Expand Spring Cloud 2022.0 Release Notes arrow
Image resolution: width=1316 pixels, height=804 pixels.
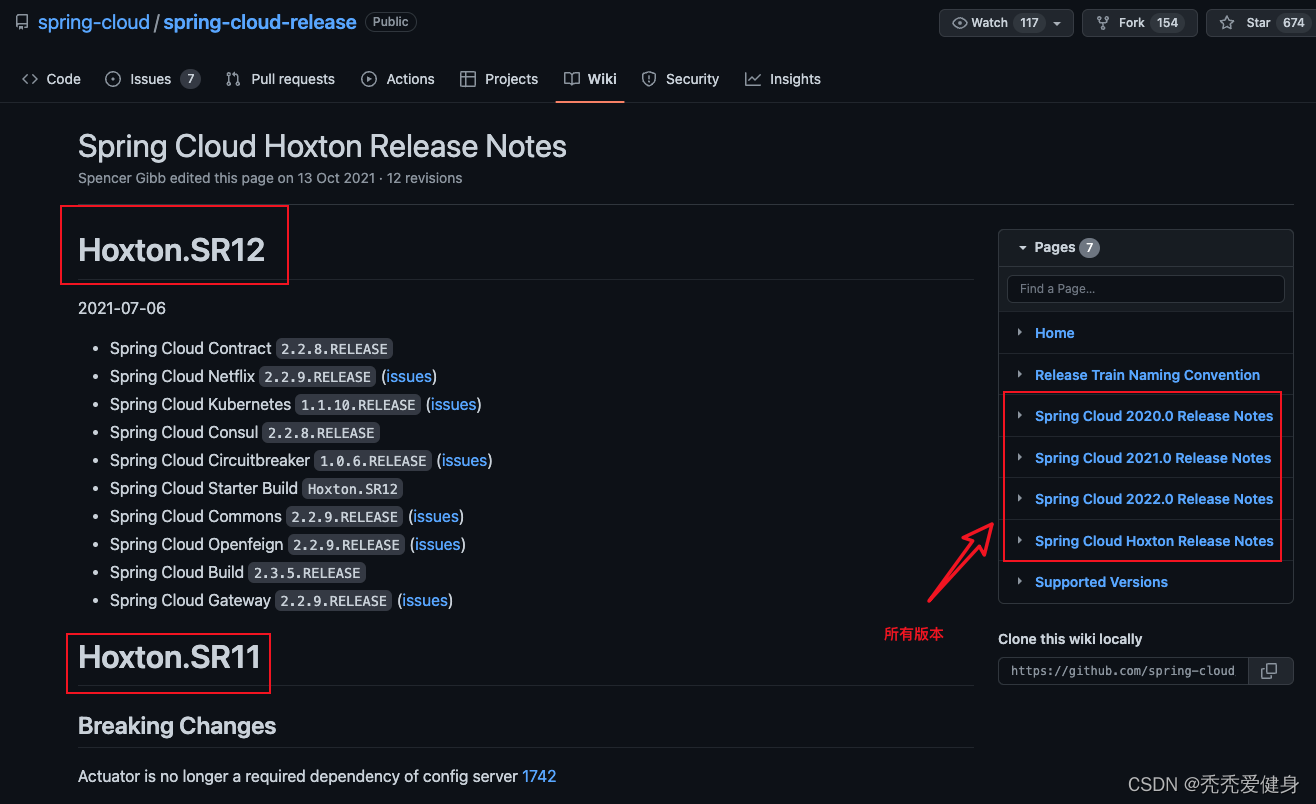tap(1019, 499)
